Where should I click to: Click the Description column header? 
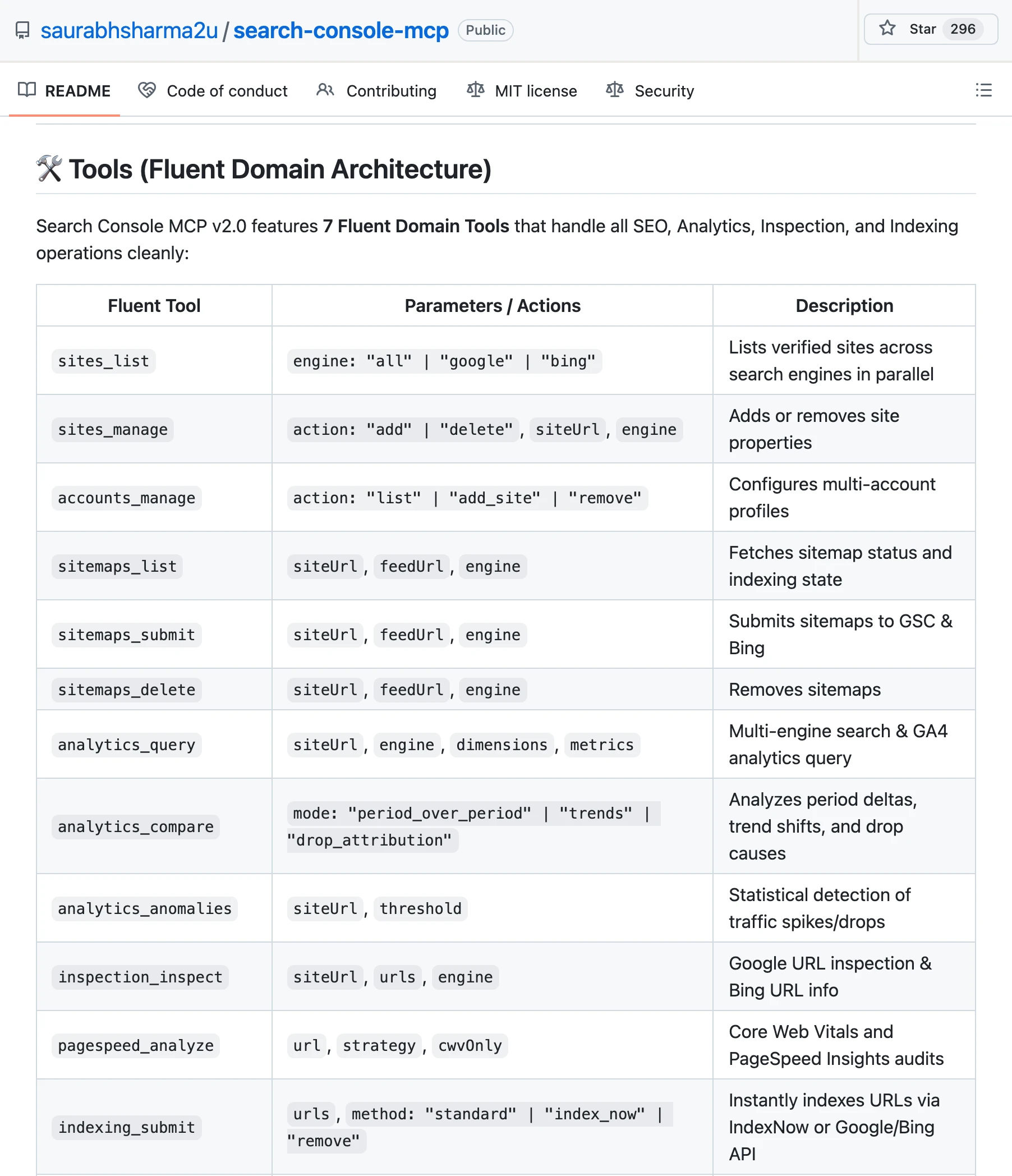(x=844, y=306)
